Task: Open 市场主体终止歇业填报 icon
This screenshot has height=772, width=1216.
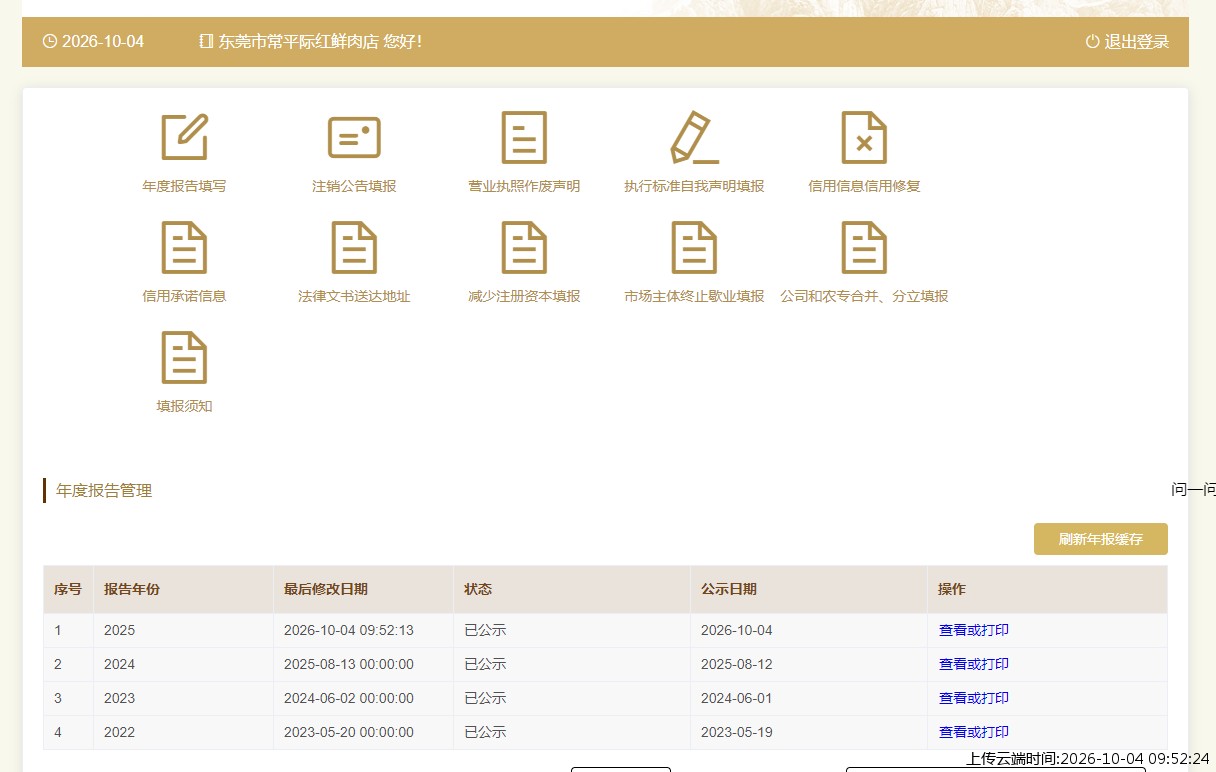Action: [x=694, y=247]
